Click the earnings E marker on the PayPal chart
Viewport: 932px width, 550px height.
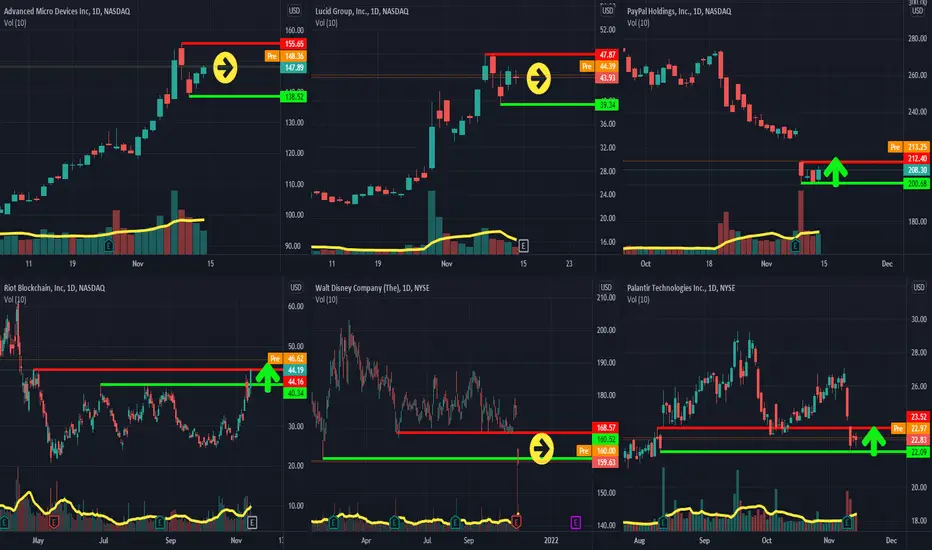pos(795,245)
